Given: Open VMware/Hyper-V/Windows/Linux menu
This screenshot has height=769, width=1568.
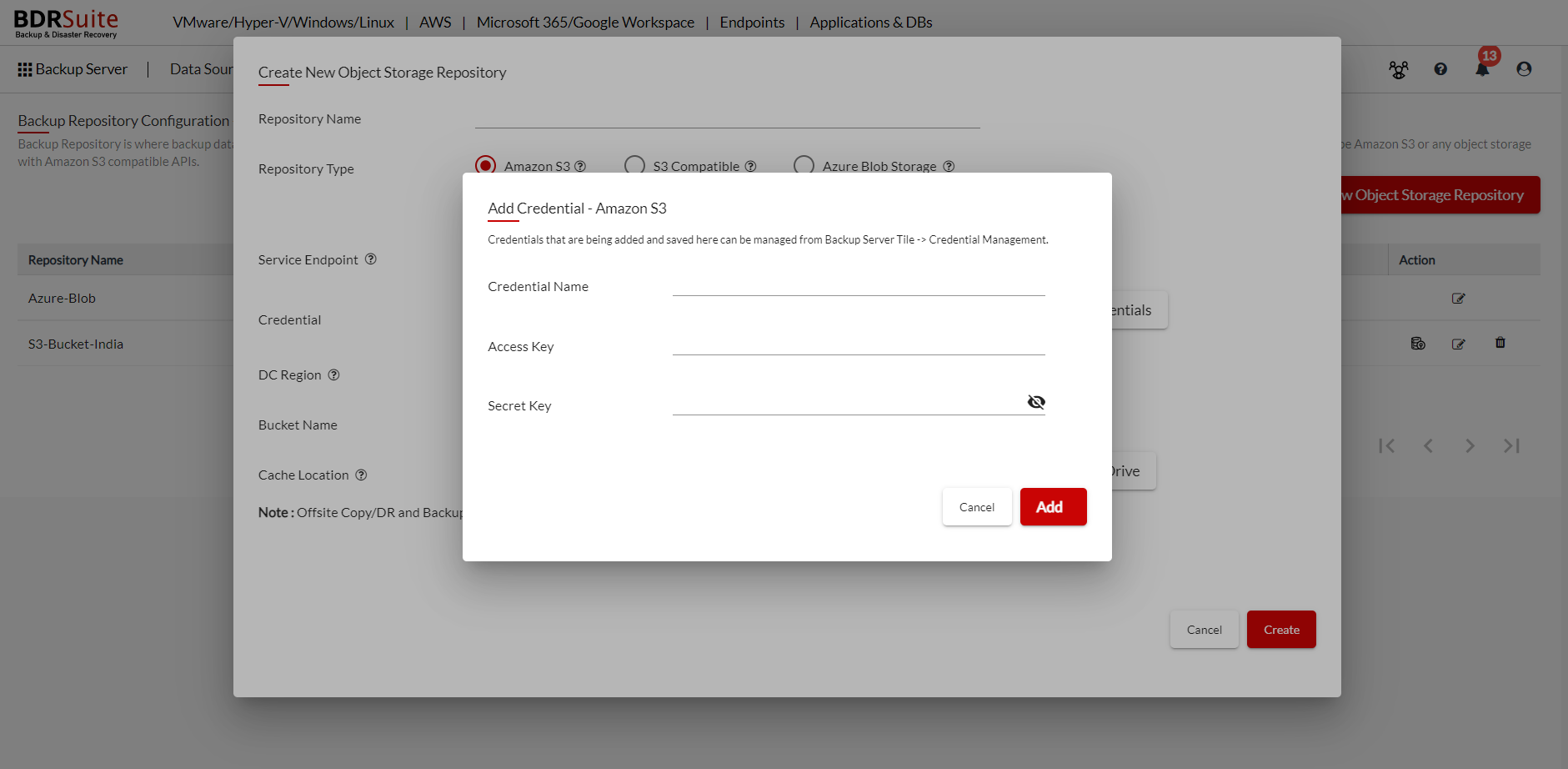Looking at the screenshot, I should click(283, 23).
